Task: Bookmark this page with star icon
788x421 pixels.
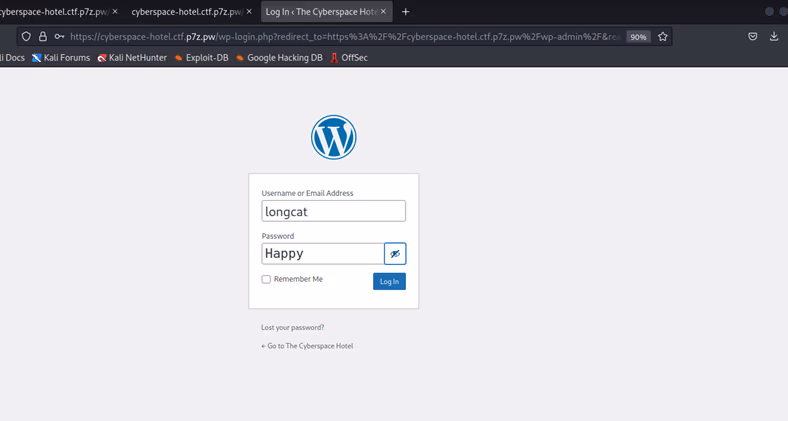Action: tap(663, 37)
